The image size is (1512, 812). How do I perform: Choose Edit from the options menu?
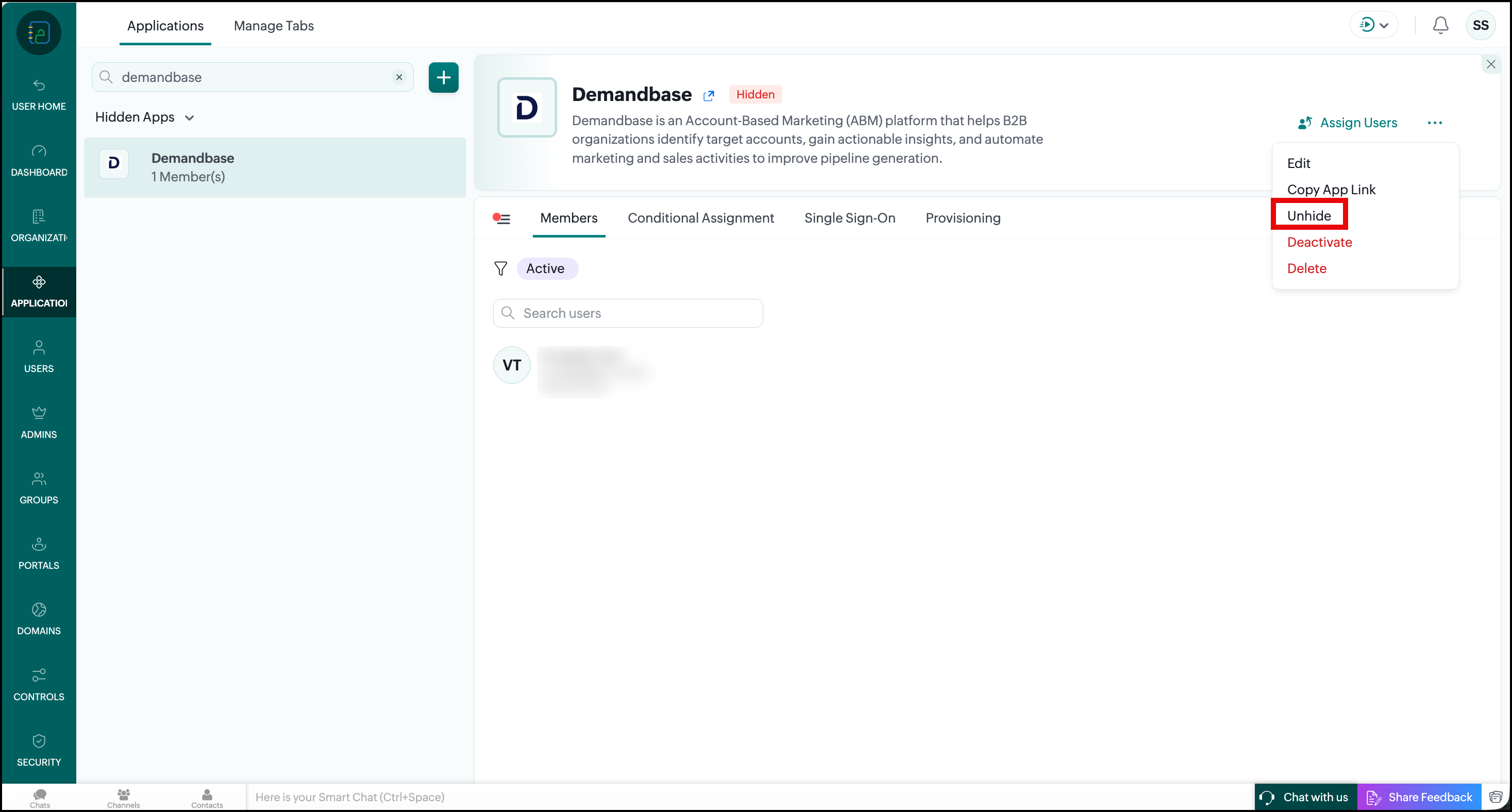[x=1298, y=163]
